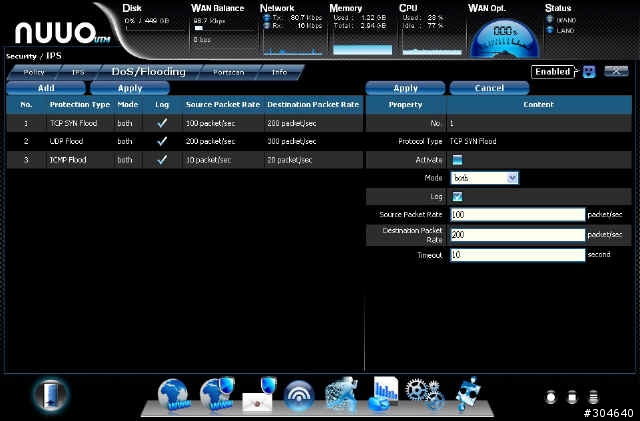Close the panel with the X button
Screen dimensions: 640x421
[616, 71]
